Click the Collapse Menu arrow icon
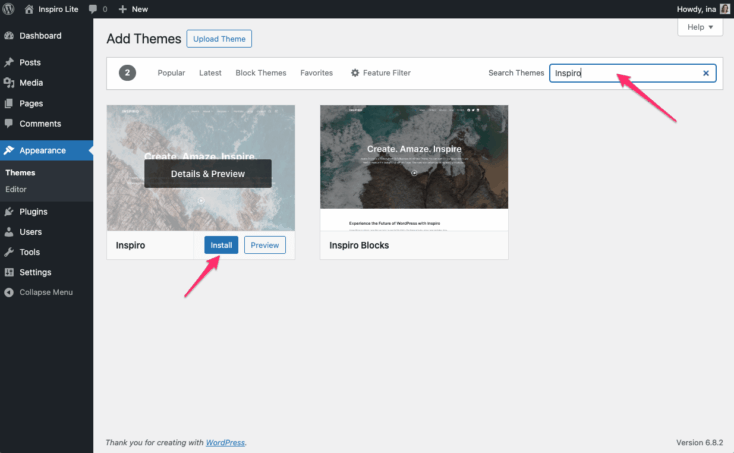Screen dimensions: 734x453 coord(9,292)
